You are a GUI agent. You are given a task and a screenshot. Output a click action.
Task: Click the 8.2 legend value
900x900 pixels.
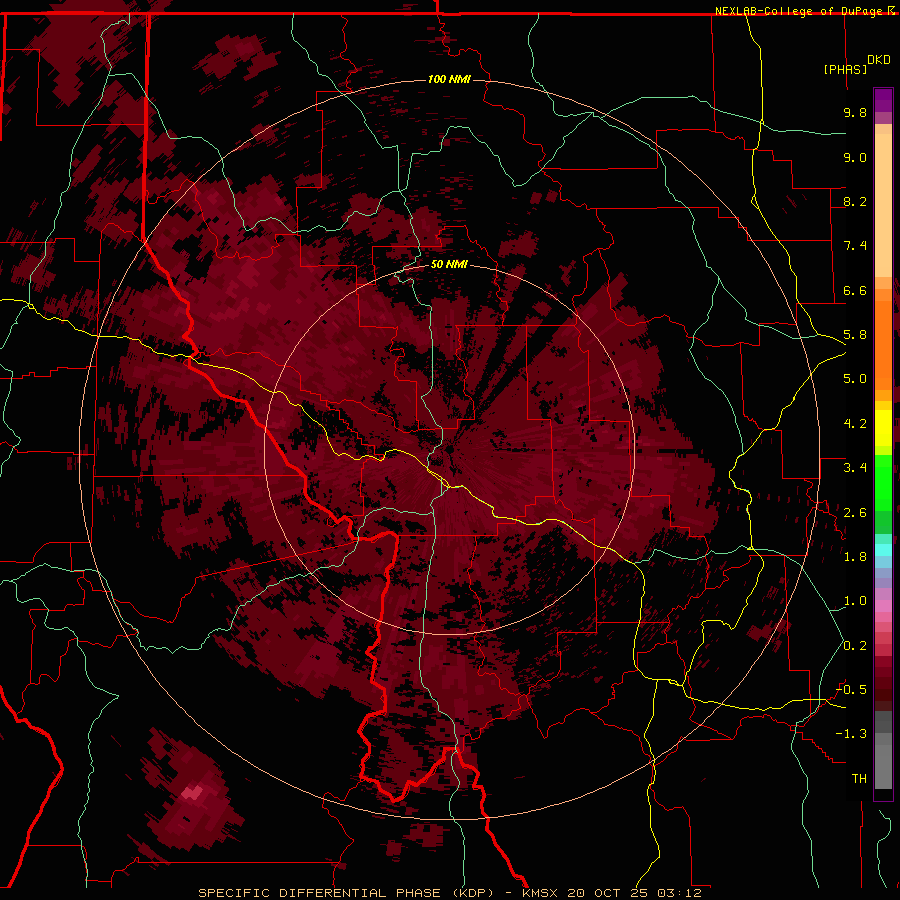pos(855,201)
